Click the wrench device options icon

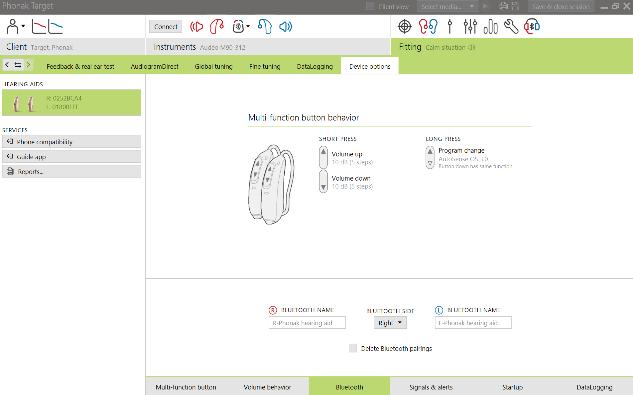[511, 27]
